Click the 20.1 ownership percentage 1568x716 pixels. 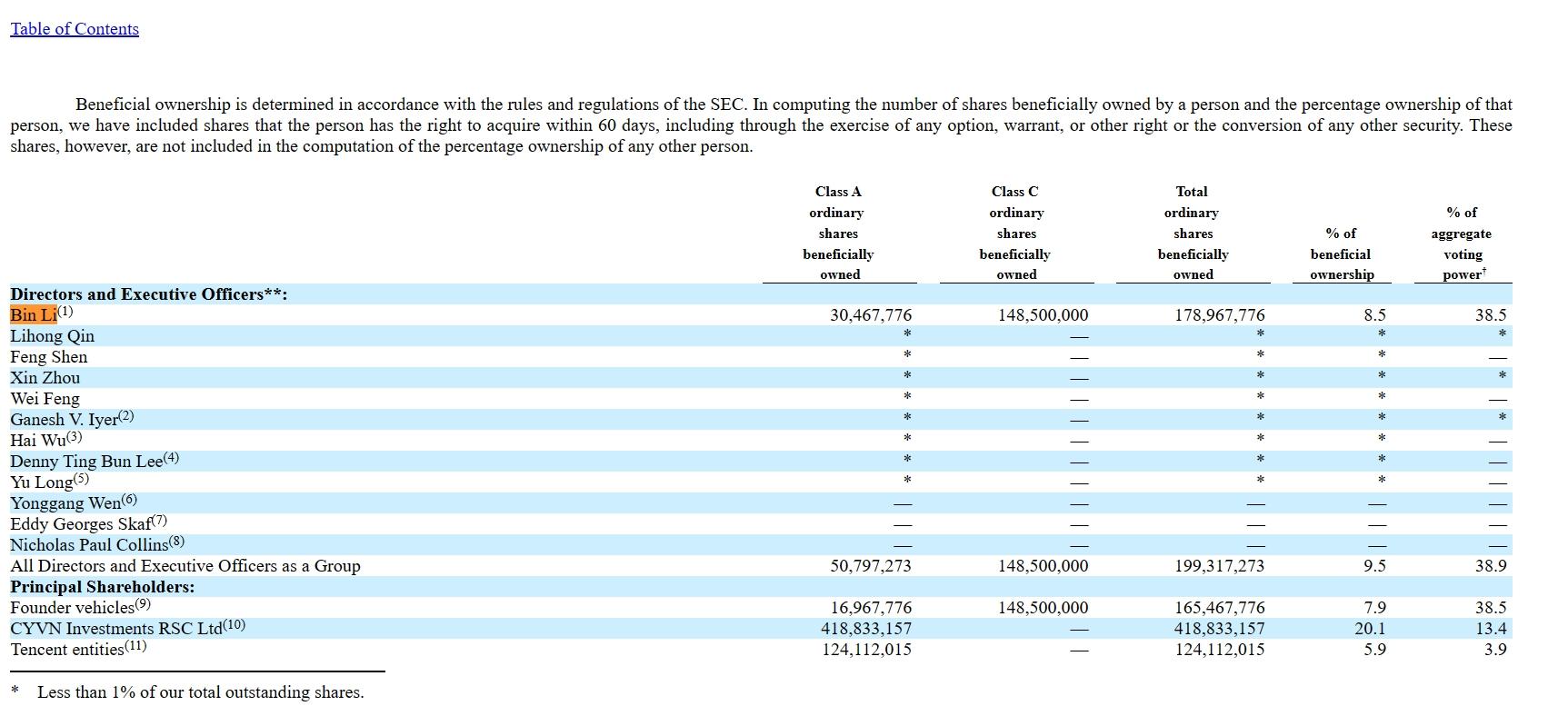click(1370, 629)
